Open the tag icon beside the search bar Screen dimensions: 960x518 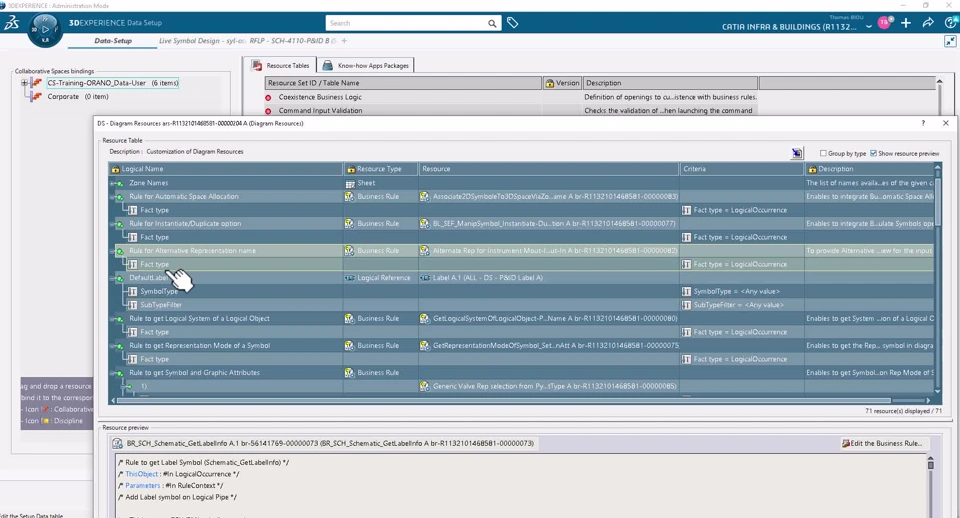point(512,23)
